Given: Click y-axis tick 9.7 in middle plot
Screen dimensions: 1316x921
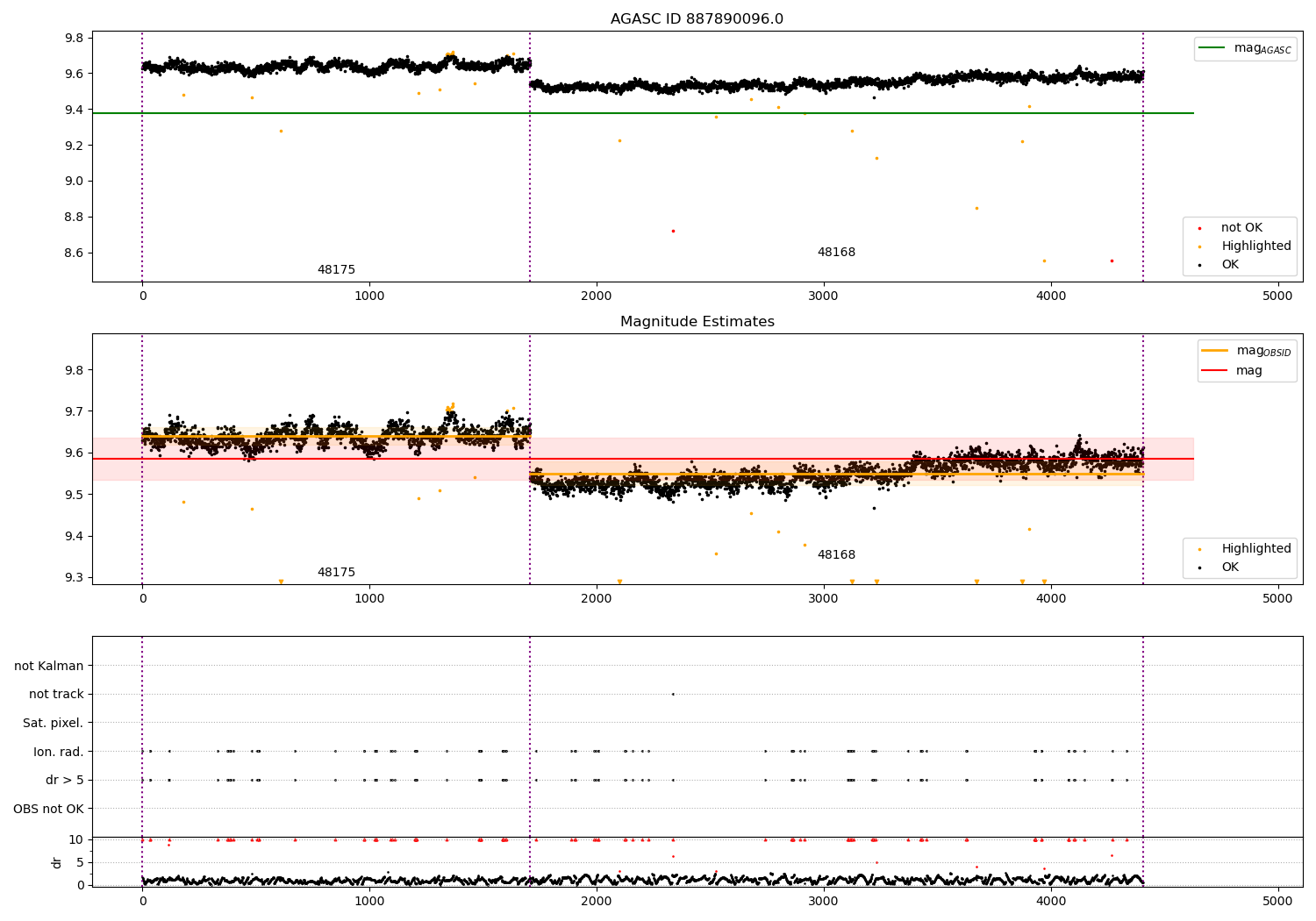Looking at the screenshot, I should [74, 411].
